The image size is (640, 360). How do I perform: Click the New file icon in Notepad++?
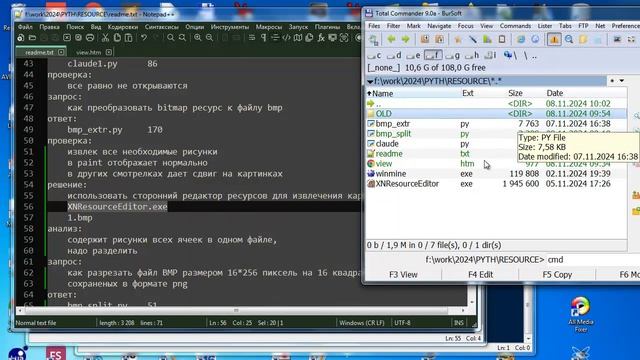[21, 38]
